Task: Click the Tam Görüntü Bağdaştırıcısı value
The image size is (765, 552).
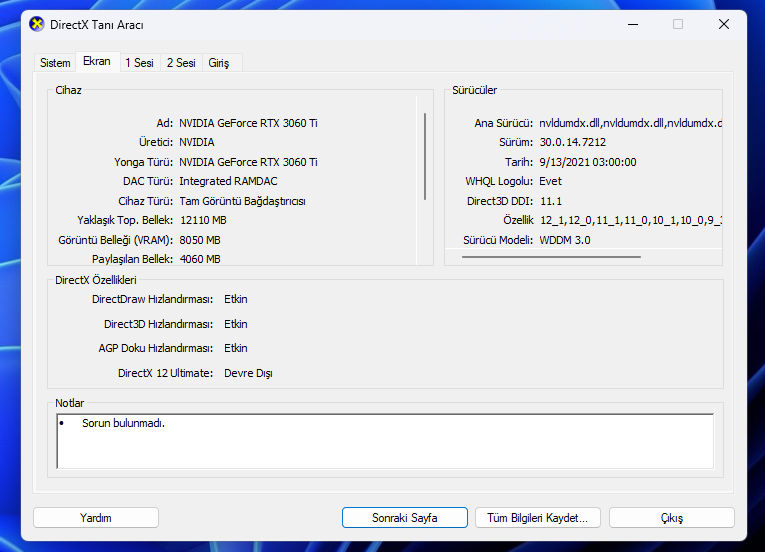Action: (x=242, y=201)
